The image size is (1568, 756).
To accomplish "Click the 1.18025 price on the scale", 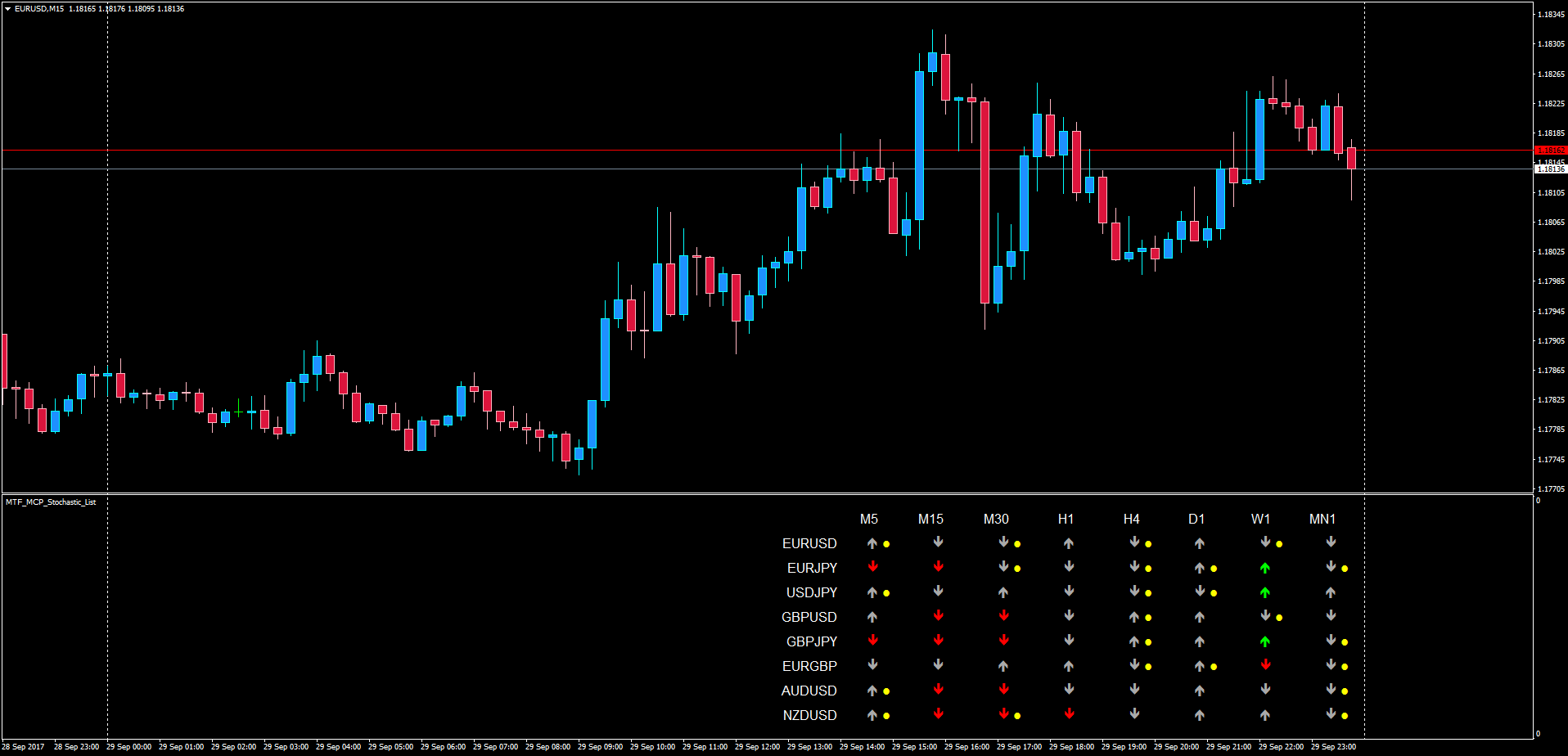I will pyautogui.click(x=1551, y=252).
